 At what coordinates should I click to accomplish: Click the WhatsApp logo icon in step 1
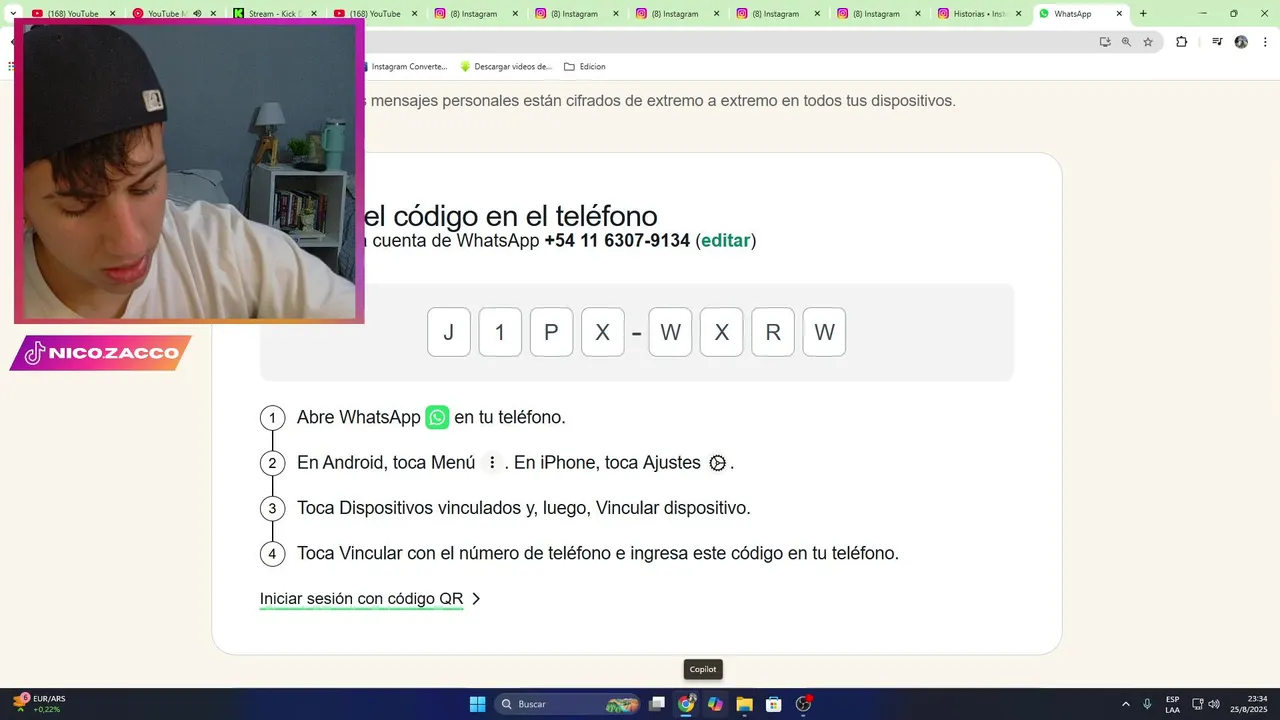click(x=437, y=418)
